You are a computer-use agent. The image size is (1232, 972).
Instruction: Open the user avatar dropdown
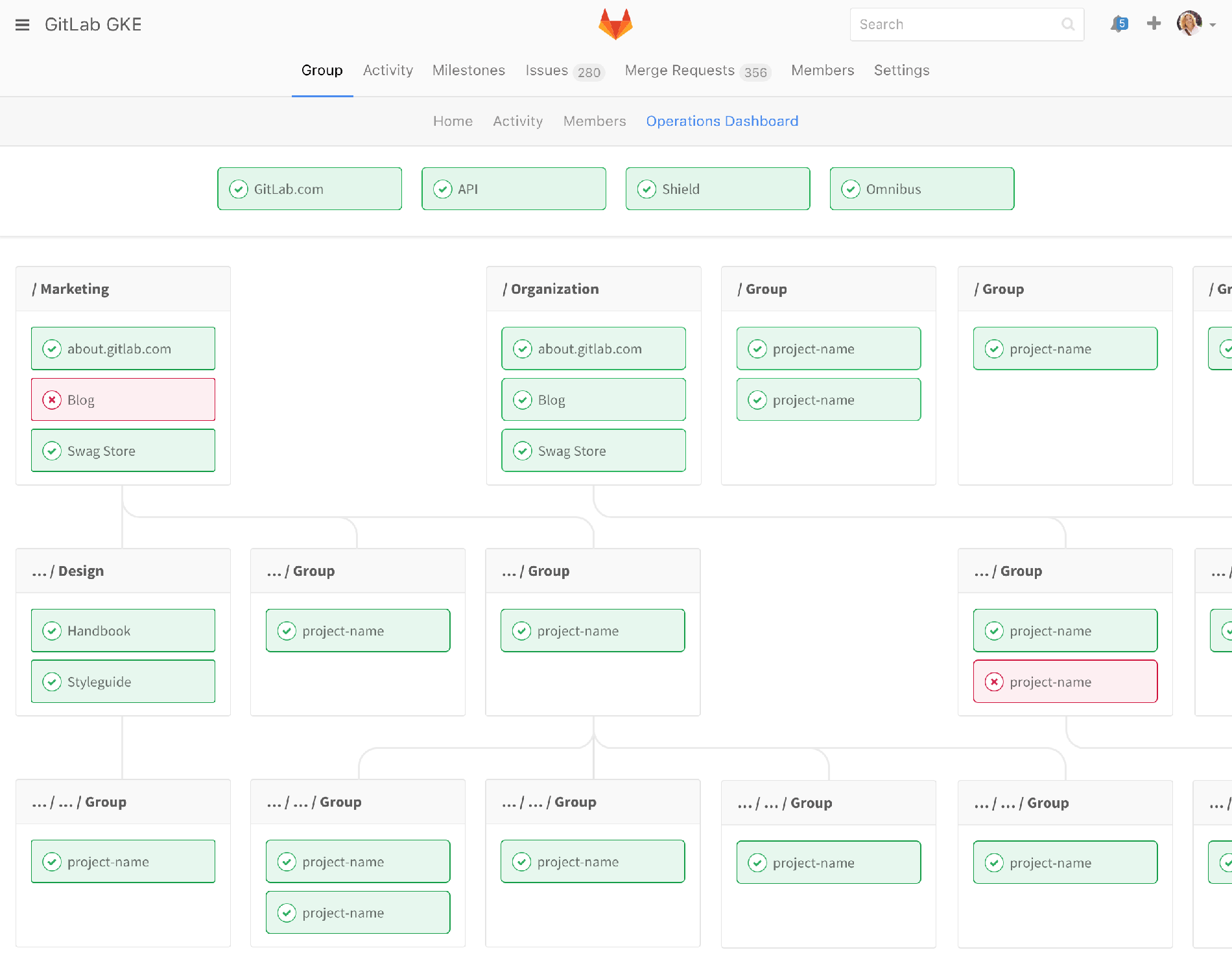[x=1189, y=24]
